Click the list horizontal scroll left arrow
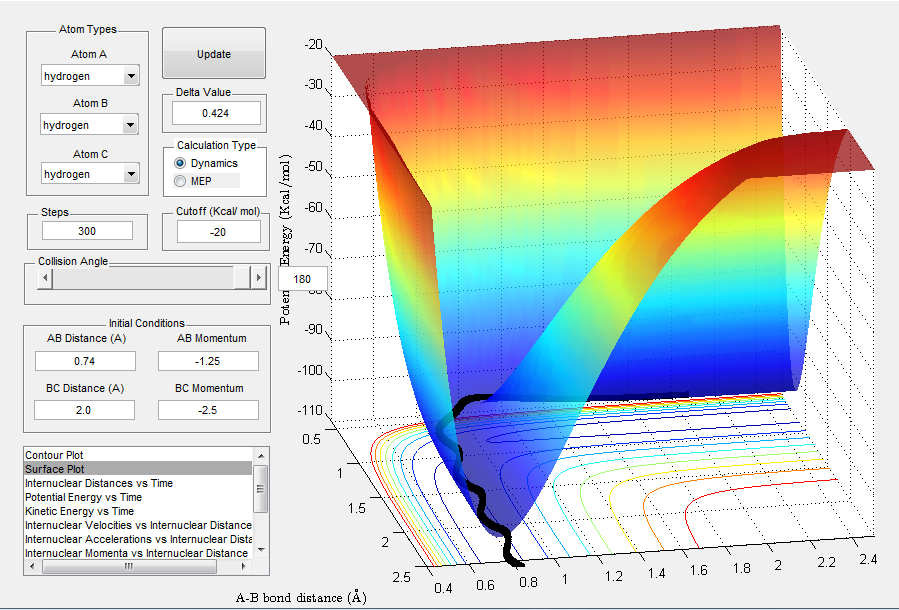899x610 pixels. pos(32,566)
